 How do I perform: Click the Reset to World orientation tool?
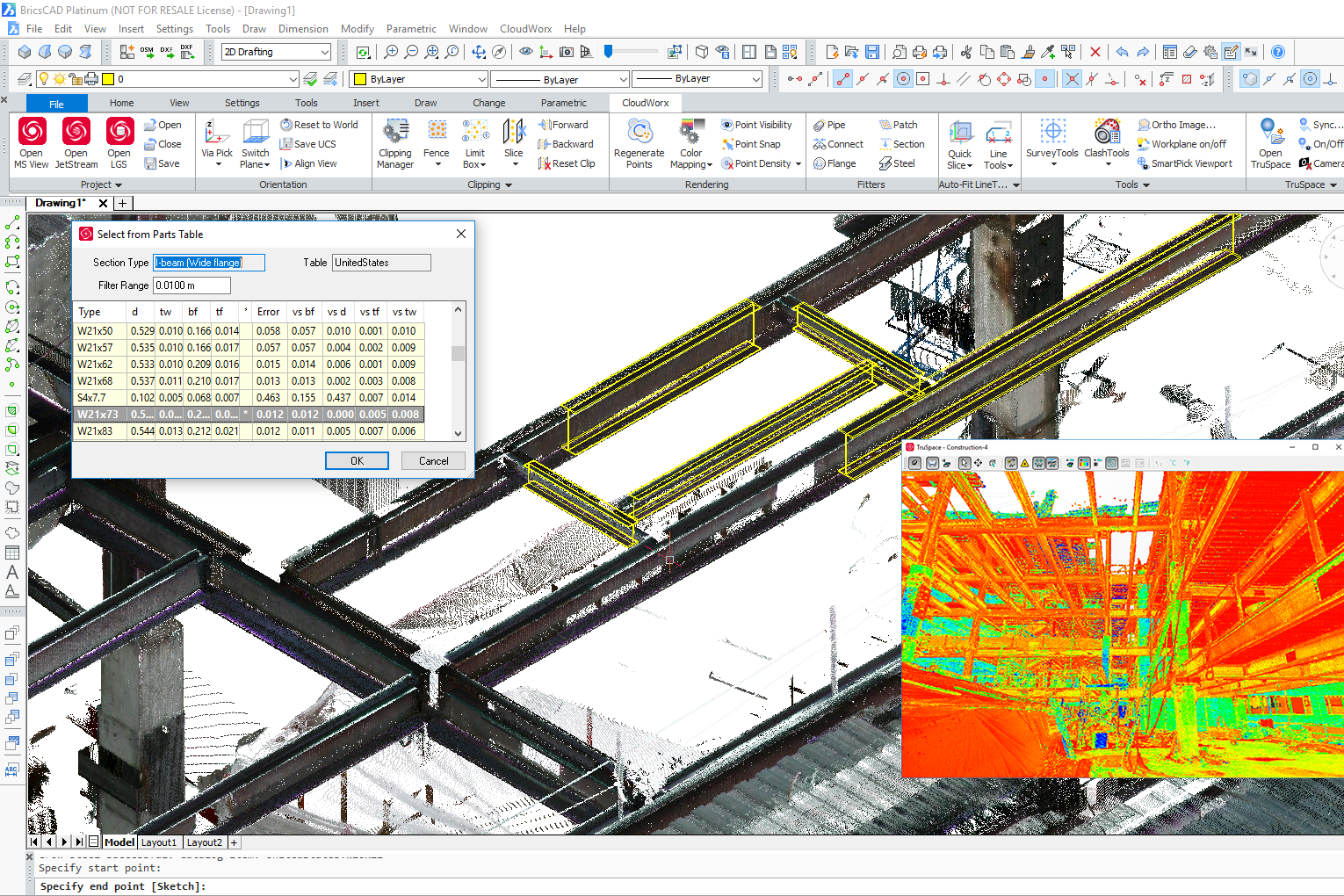pyautogui.click(x=319, y=125)
